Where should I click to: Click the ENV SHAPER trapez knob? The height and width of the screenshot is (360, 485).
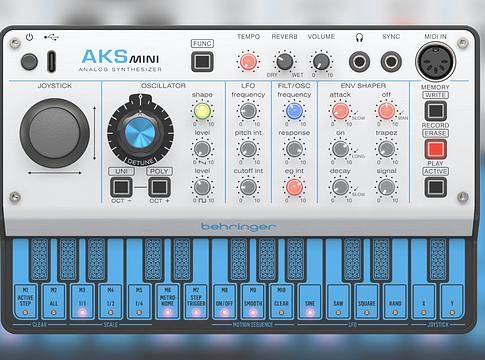386,149
